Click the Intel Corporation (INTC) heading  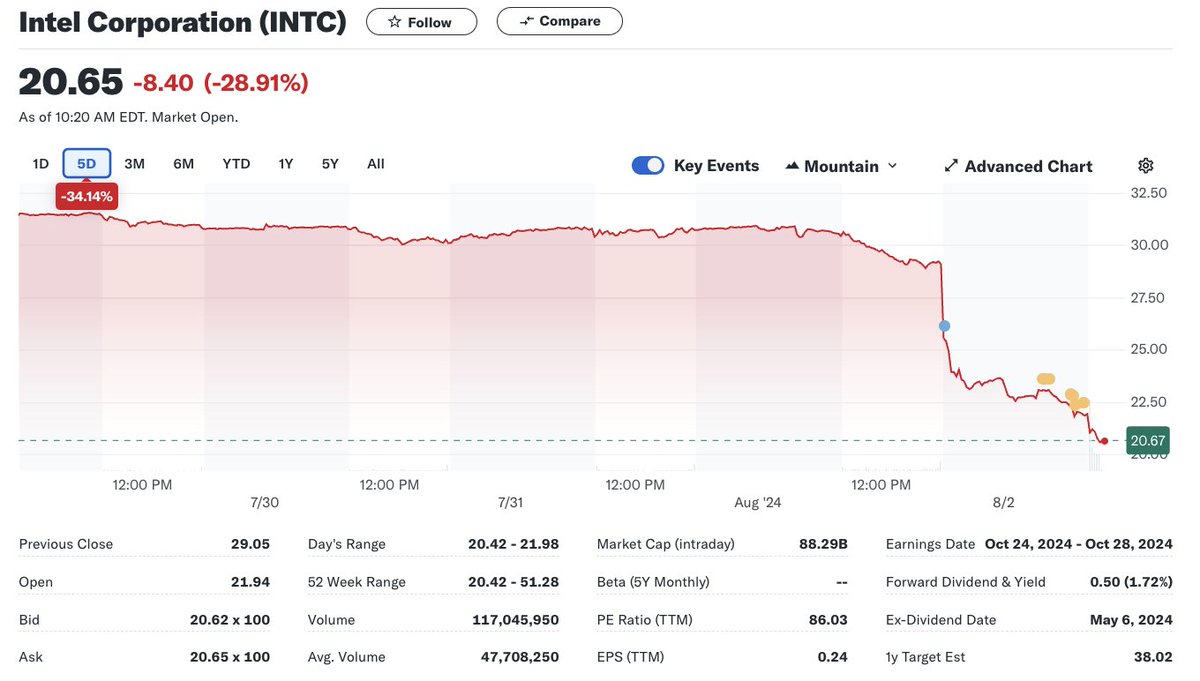(183, 22)
